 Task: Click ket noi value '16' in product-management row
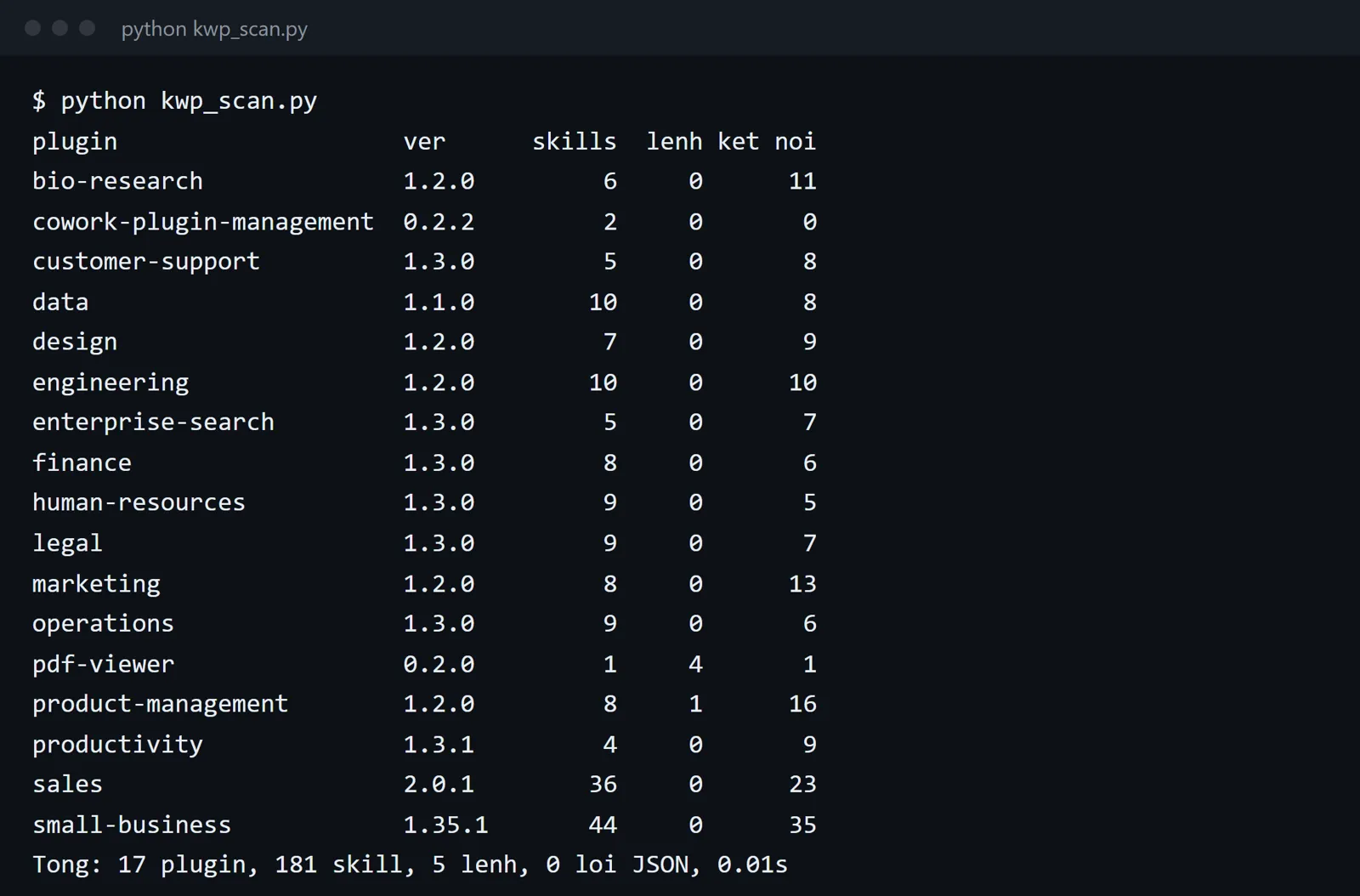coord(802,704)
